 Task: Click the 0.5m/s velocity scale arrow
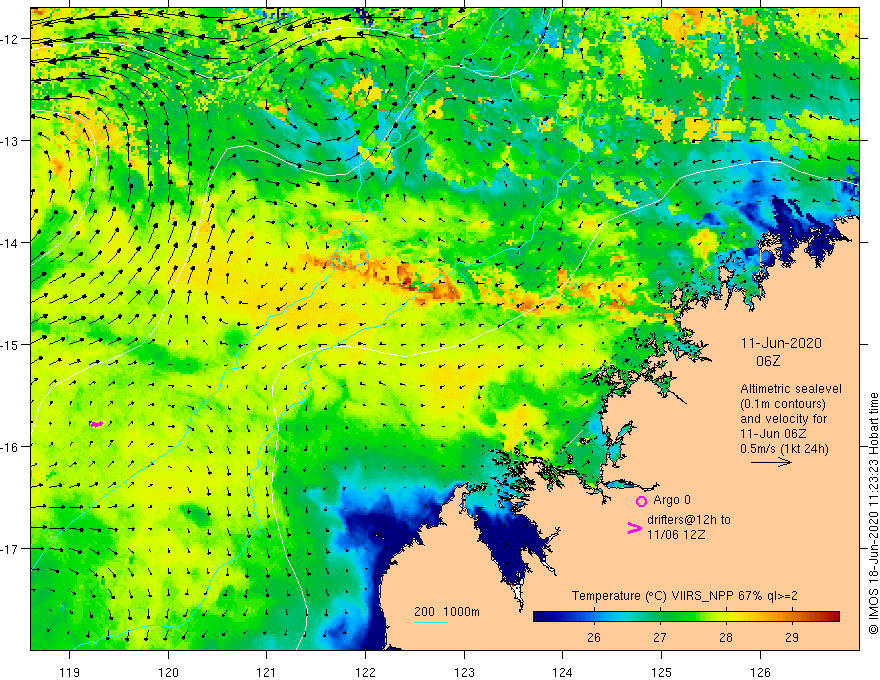click(x=772, y=462)
